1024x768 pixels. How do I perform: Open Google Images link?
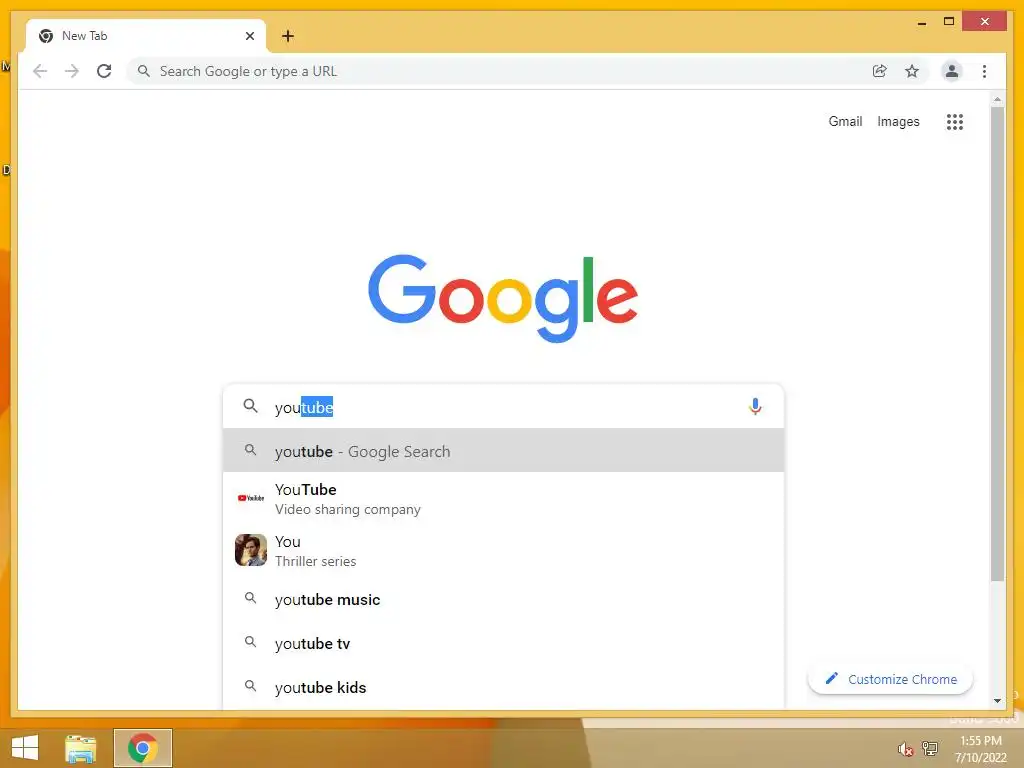tap(898, 121)
